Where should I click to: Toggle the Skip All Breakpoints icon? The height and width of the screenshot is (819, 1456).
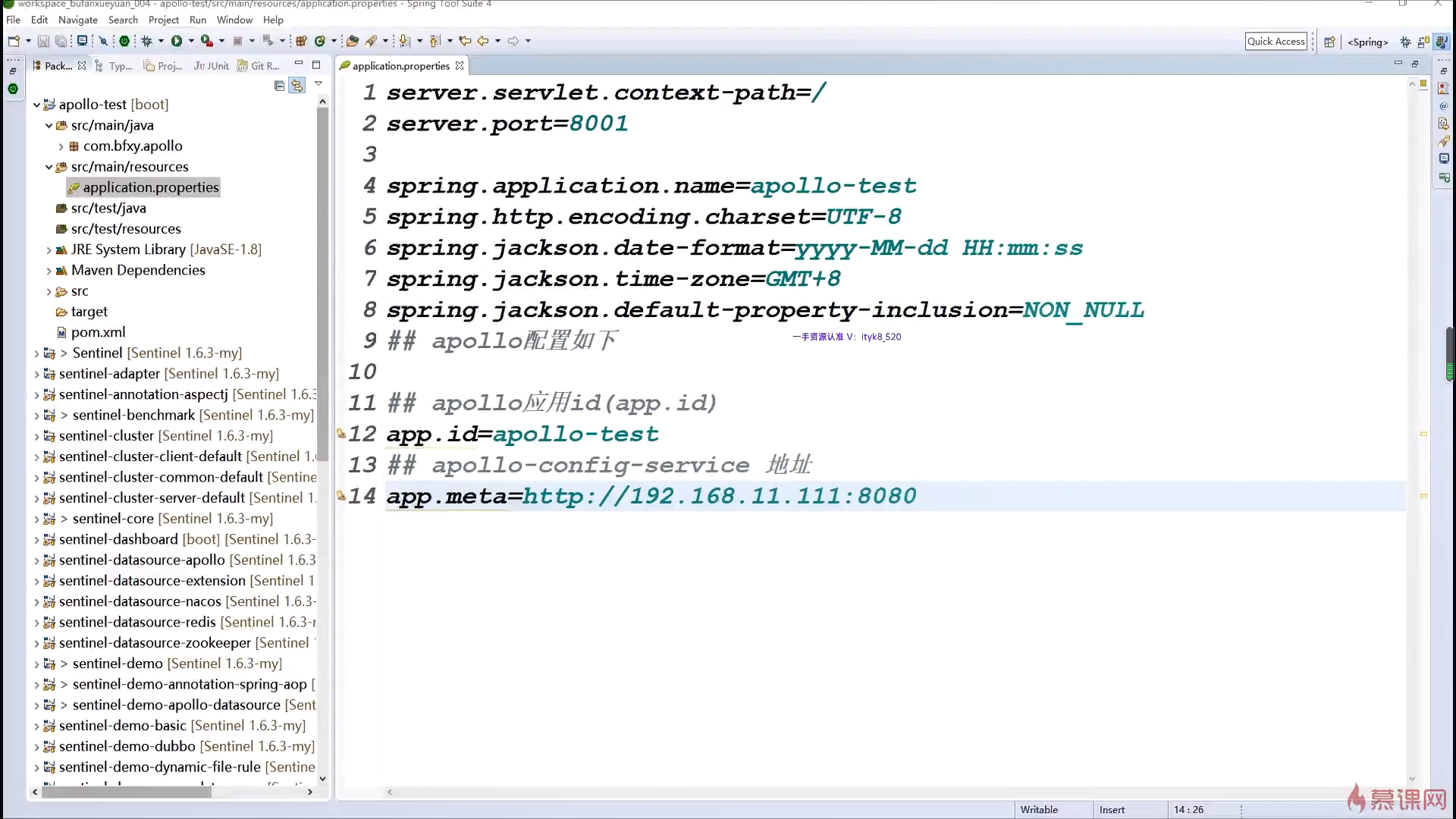coord(103,41)
